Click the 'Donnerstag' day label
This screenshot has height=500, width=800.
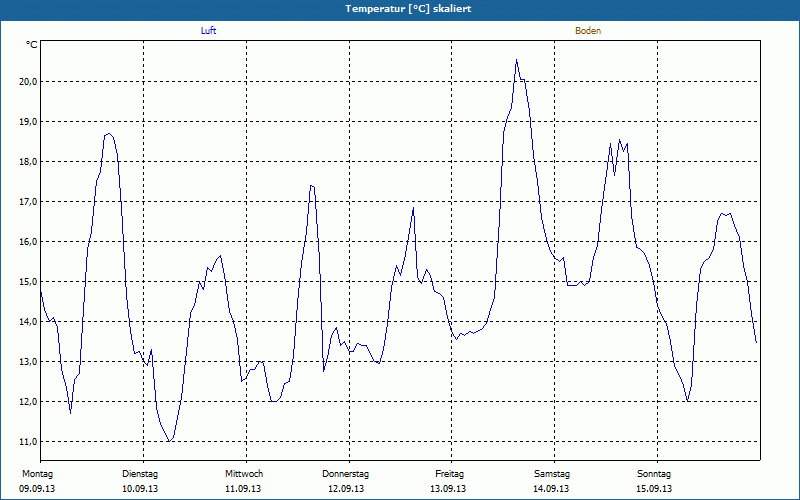click(345, 474)
